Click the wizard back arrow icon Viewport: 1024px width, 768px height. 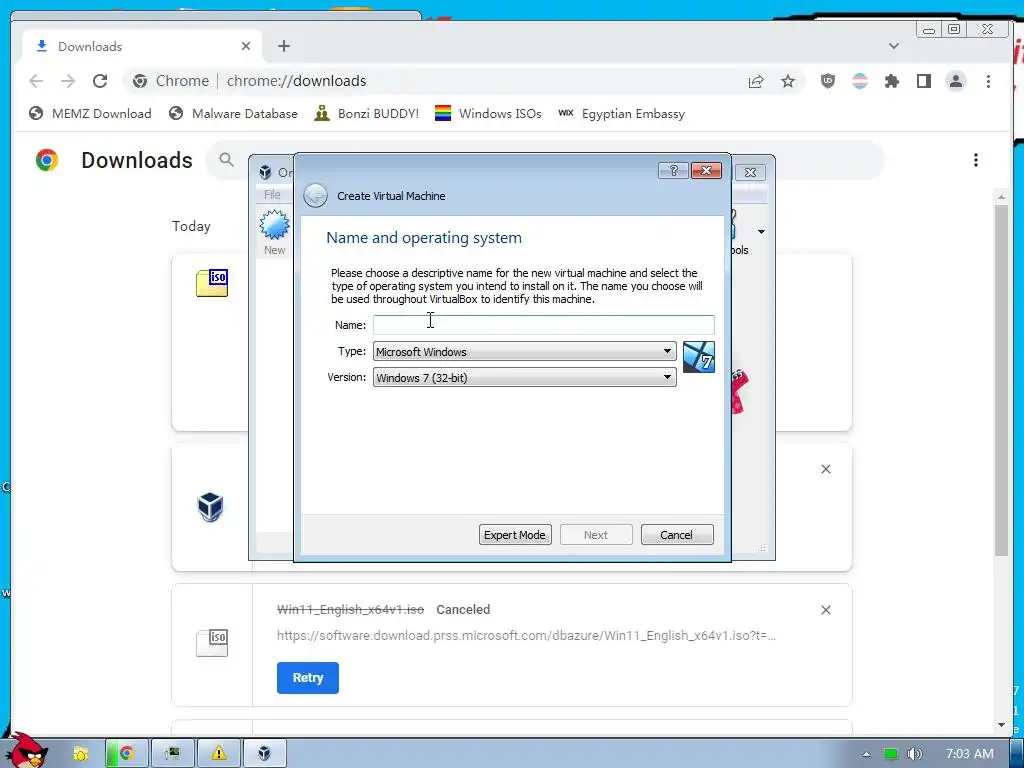coord(315,195)
